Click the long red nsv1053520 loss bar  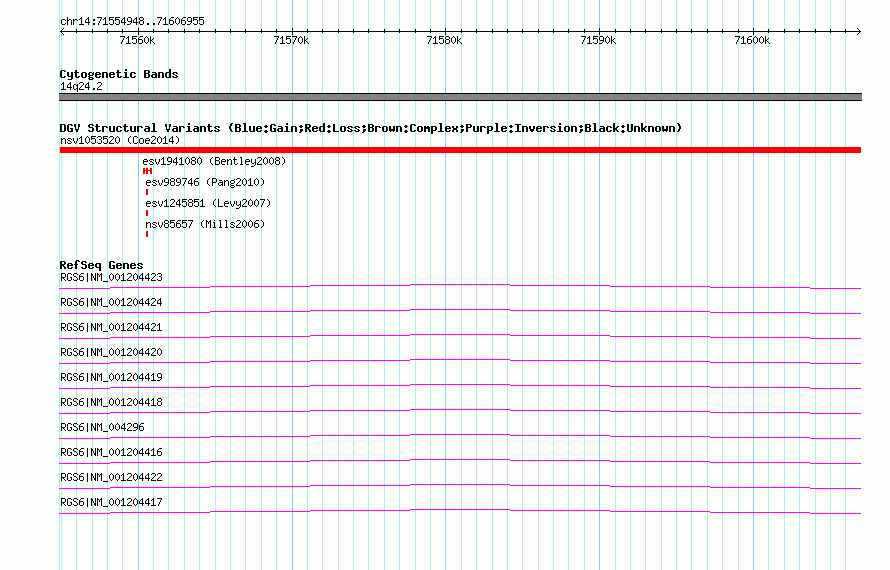(460, 150)
